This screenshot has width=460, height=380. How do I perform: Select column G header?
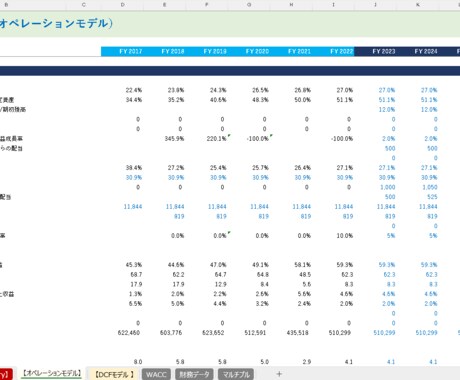point(249,5)
